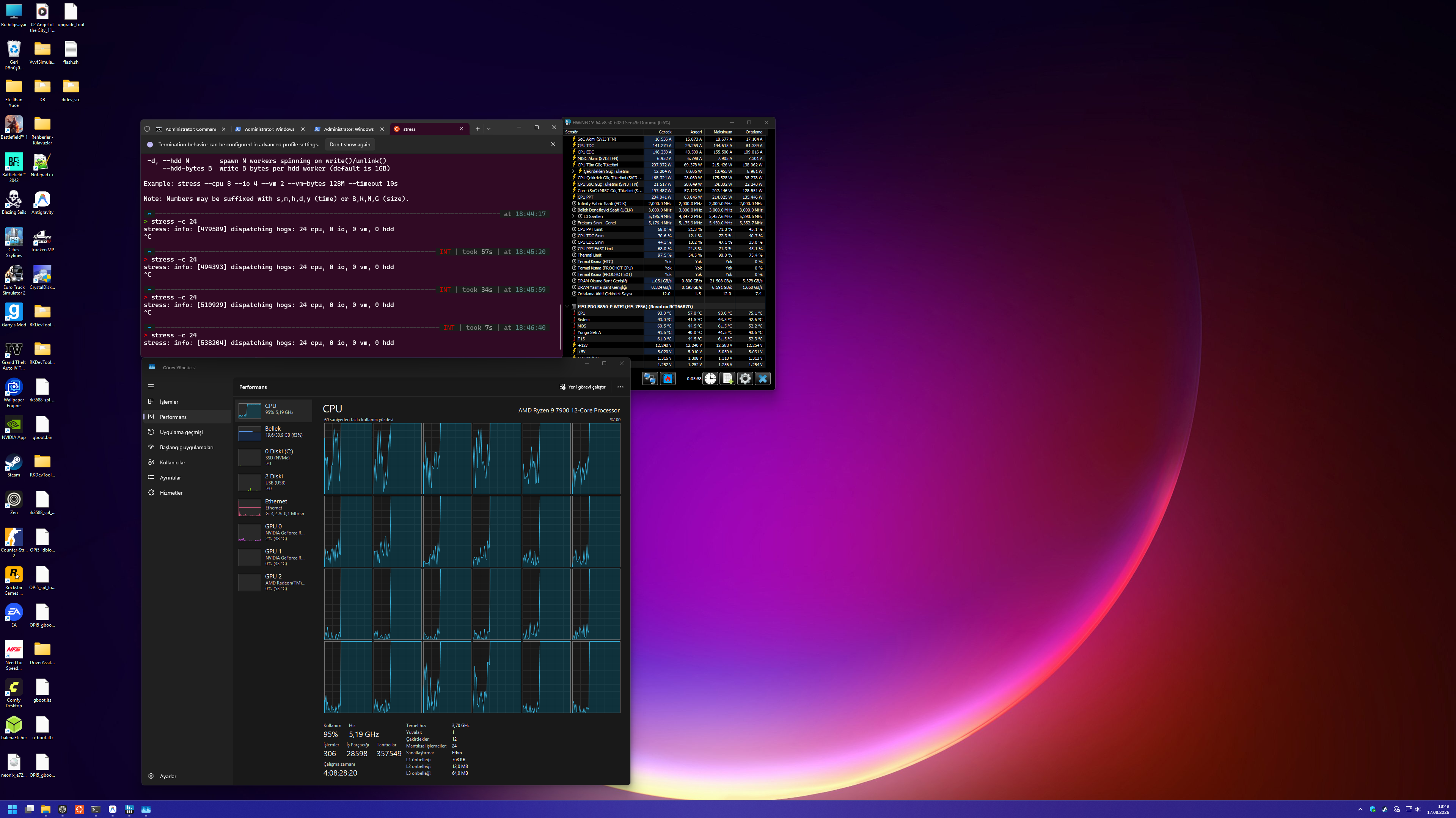Open File Explorer from the taskbar
Image resolution: width=1456 pixels, height=818 pixels.
[46, 809]
